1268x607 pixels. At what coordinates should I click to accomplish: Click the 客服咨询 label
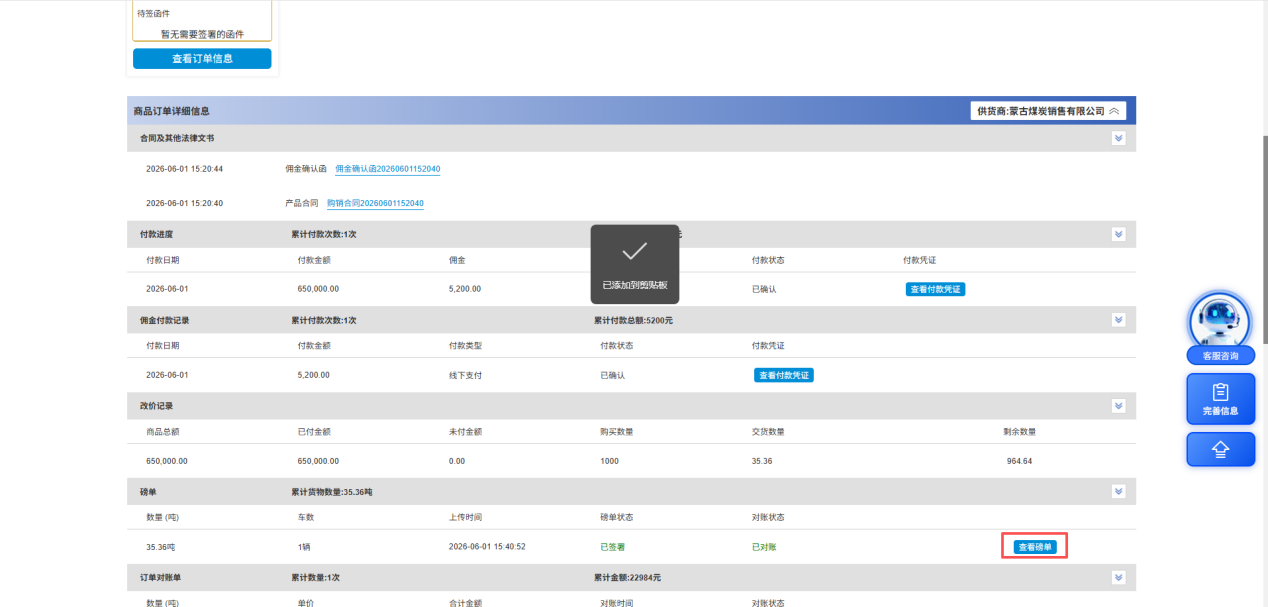(1220, 356)
